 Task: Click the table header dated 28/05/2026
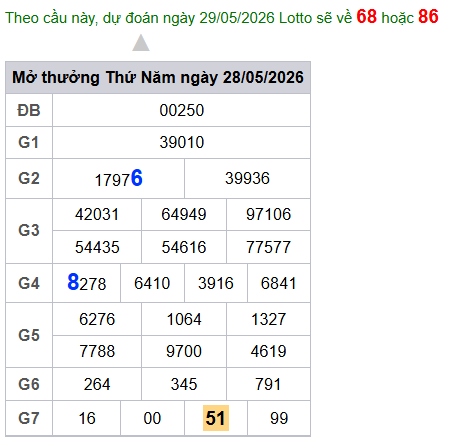[x=158, y=77]
